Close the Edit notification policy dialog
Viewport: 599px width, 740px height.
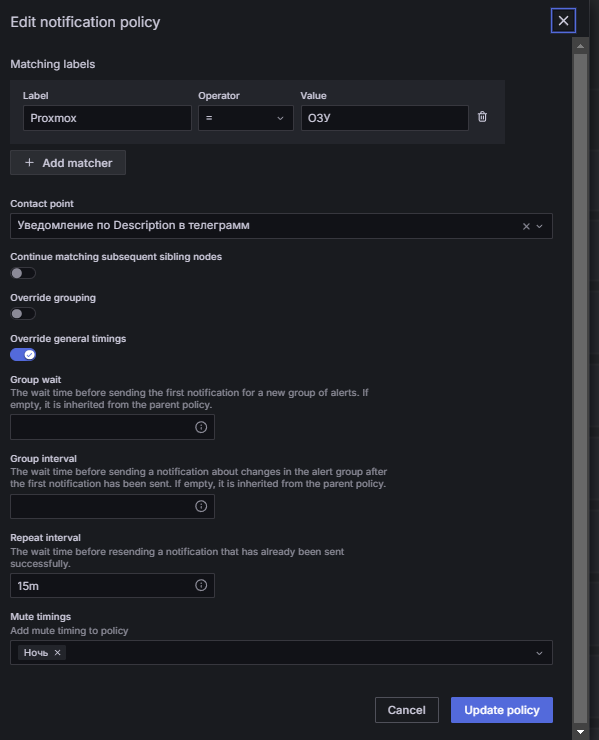coord(563,21)
